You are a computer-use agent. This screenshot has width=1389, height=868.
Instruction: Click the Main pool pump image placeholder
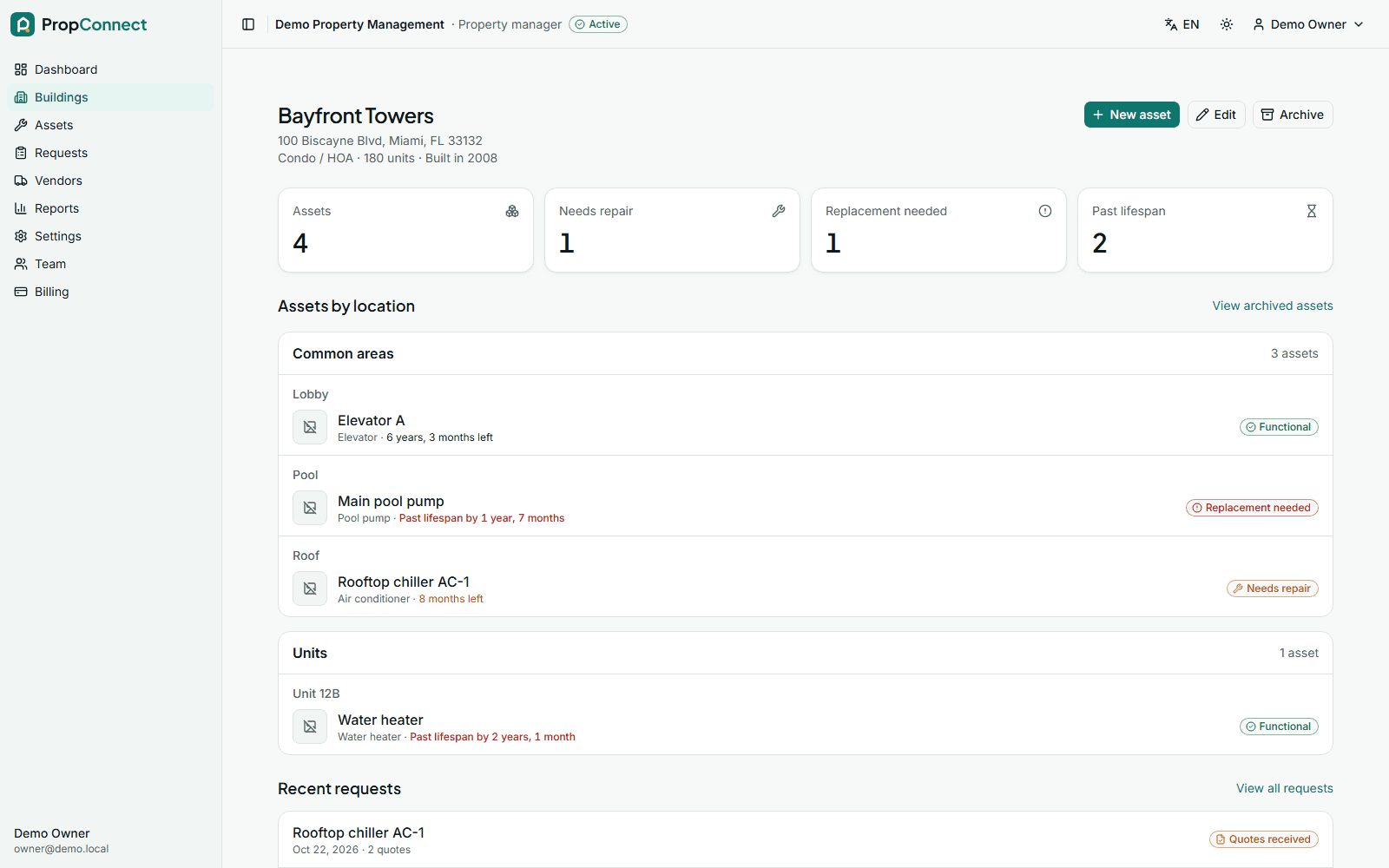[310, 508]
